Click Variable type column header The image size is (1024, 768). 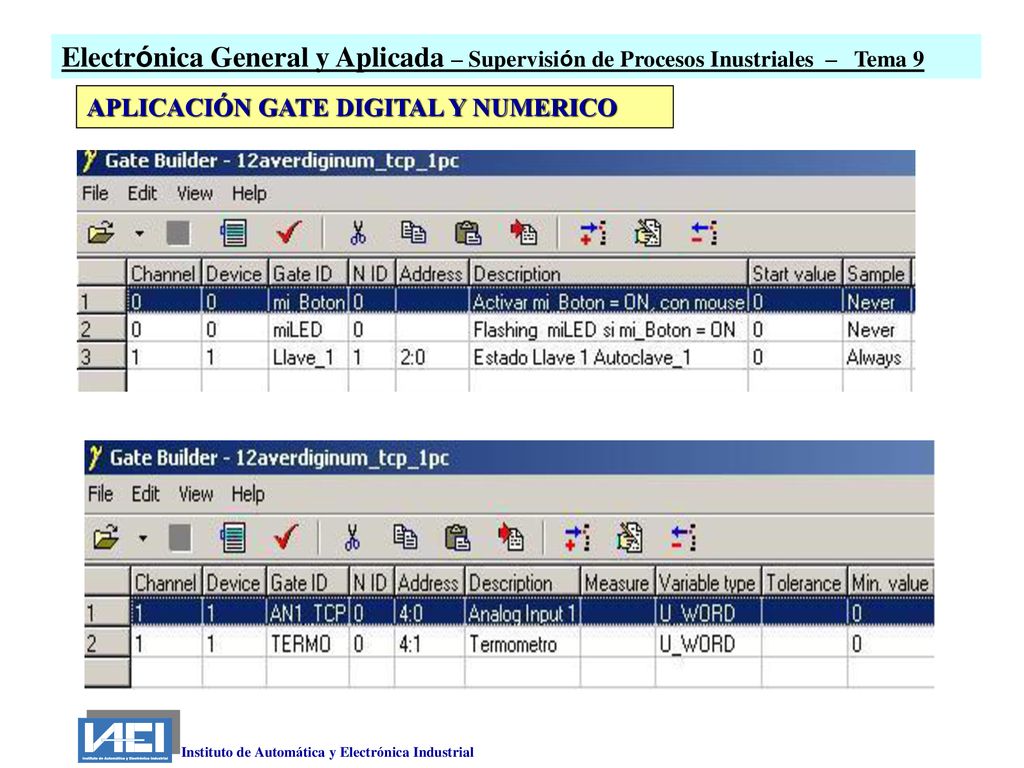(x=707, y=583)
